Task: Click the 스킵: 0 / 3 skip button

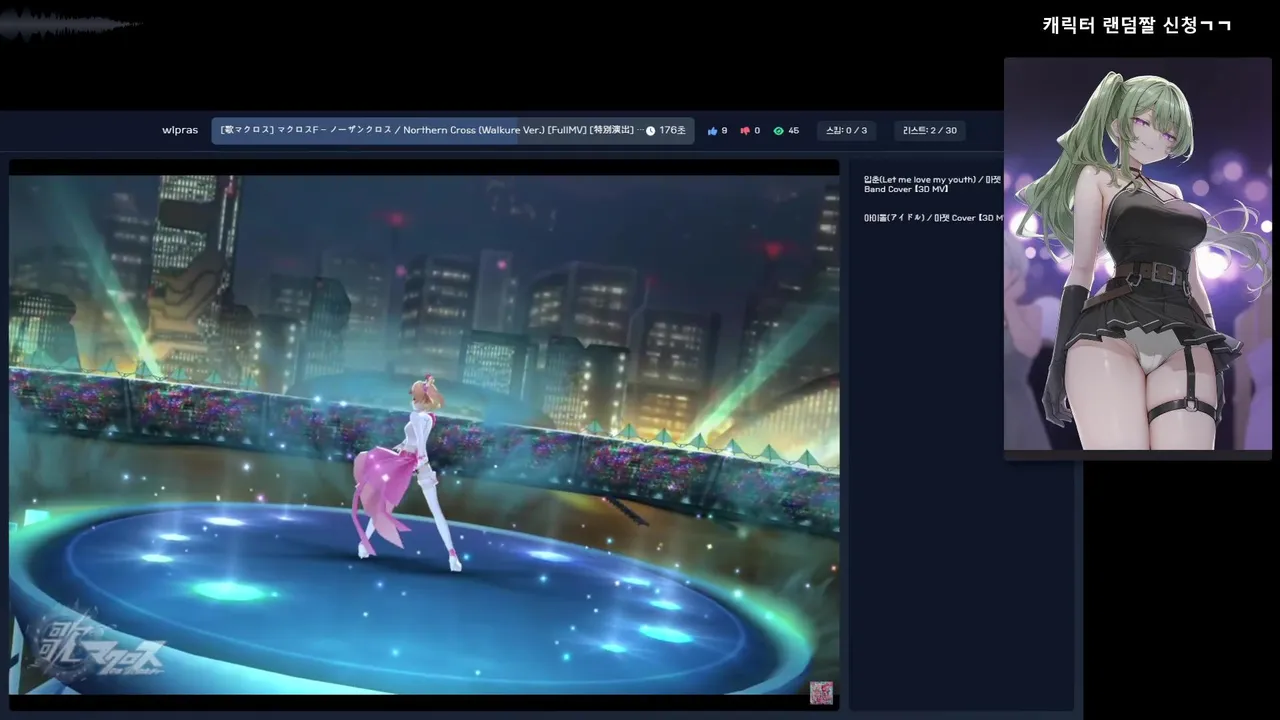Action: tap(847, 131)
